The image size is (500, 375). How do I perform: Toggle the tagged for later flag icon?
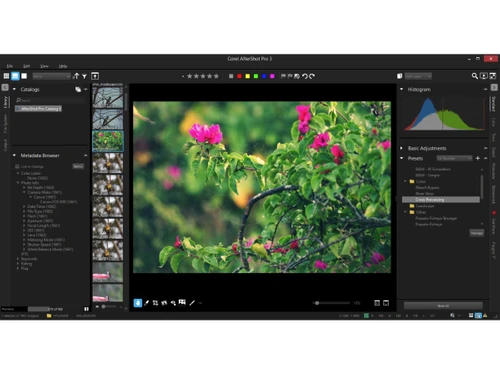coord(297,76)
